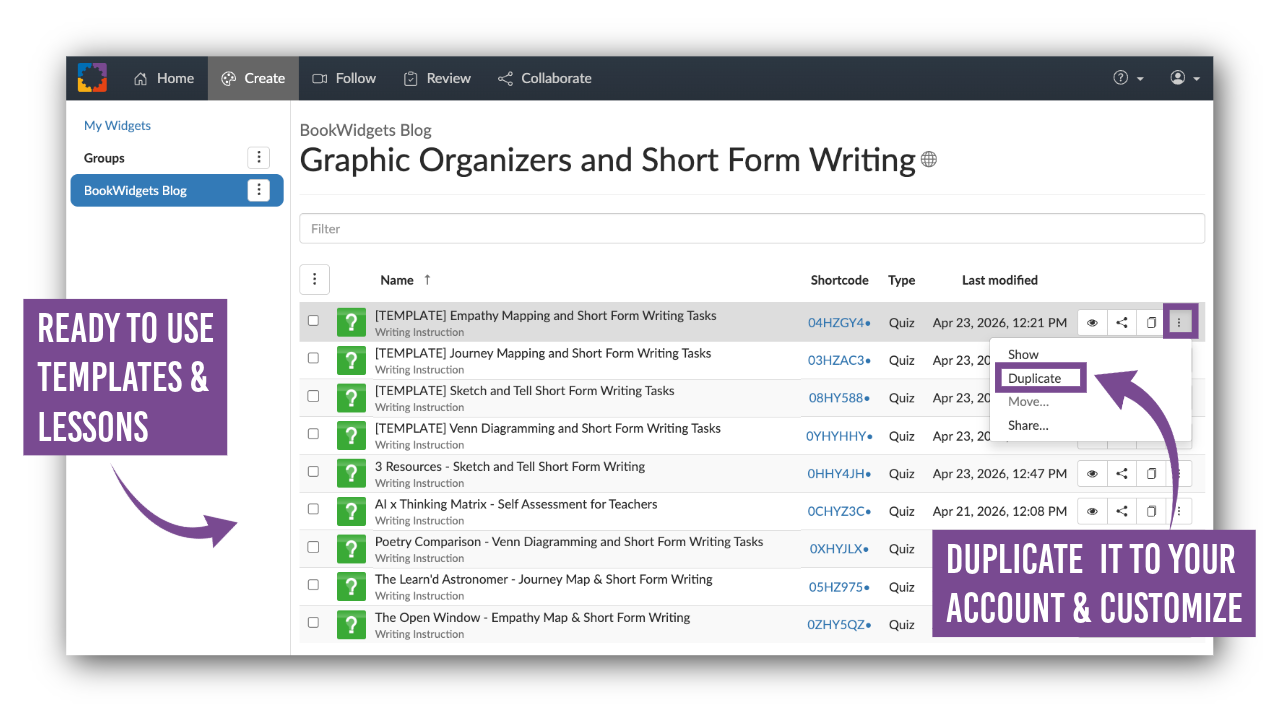Click the BookWidgets logo icon
Viewport: 1280px width, 720px height.
coord(92,78)
